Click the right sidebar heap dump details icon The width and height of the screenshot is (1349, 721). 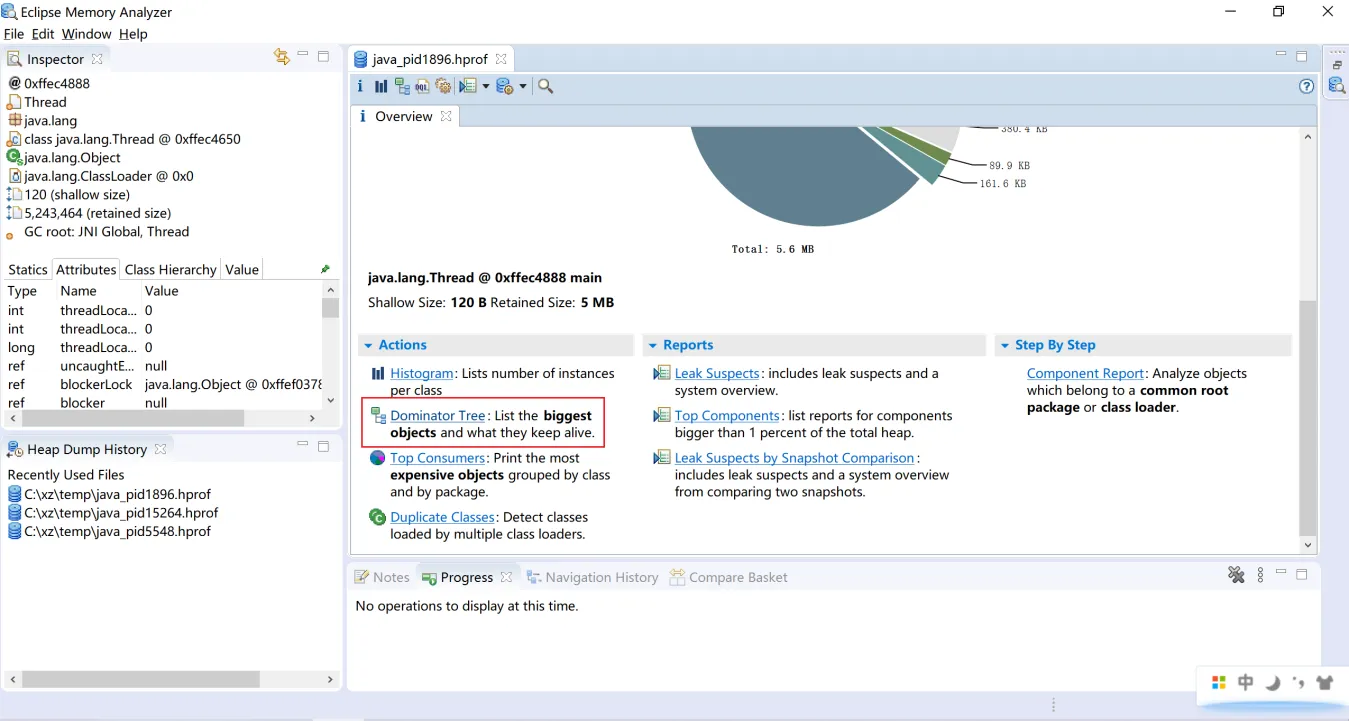click(x=1337, y=86)
